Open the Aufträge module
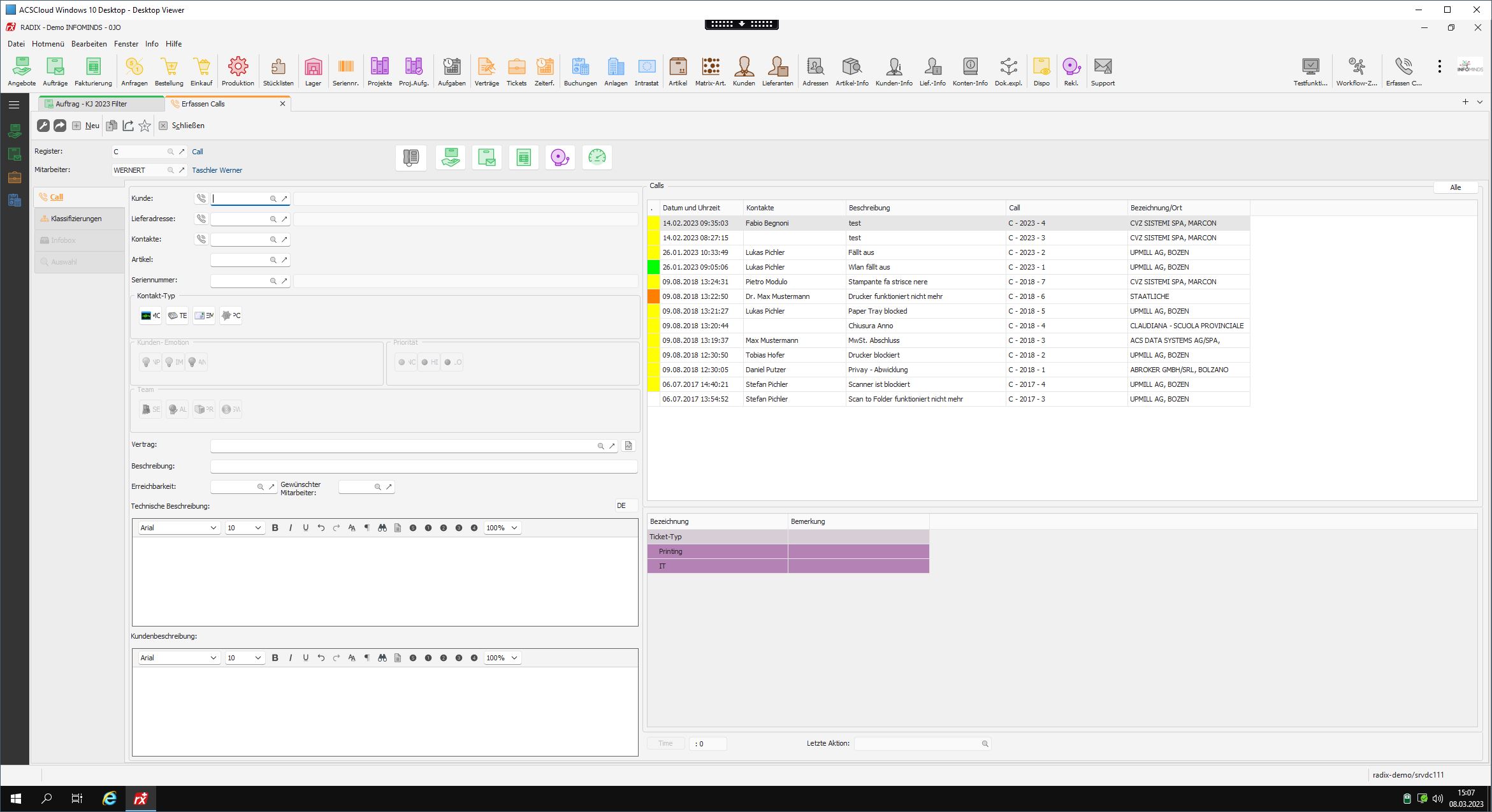 pyautogui.click(x=55, y=71)
